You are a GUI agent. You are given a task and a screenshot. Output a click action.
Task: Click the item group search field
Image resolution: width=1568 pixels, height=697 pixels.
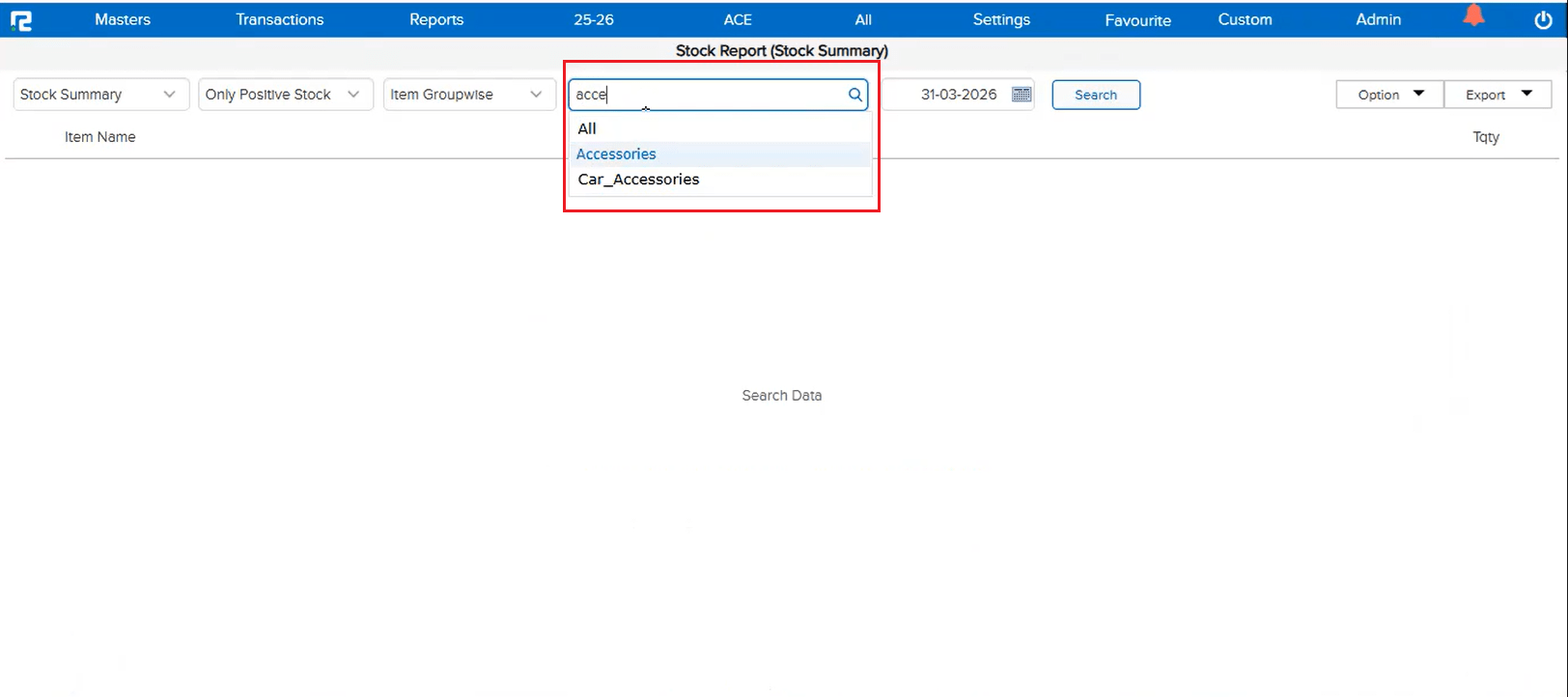(x=707, y=95)
